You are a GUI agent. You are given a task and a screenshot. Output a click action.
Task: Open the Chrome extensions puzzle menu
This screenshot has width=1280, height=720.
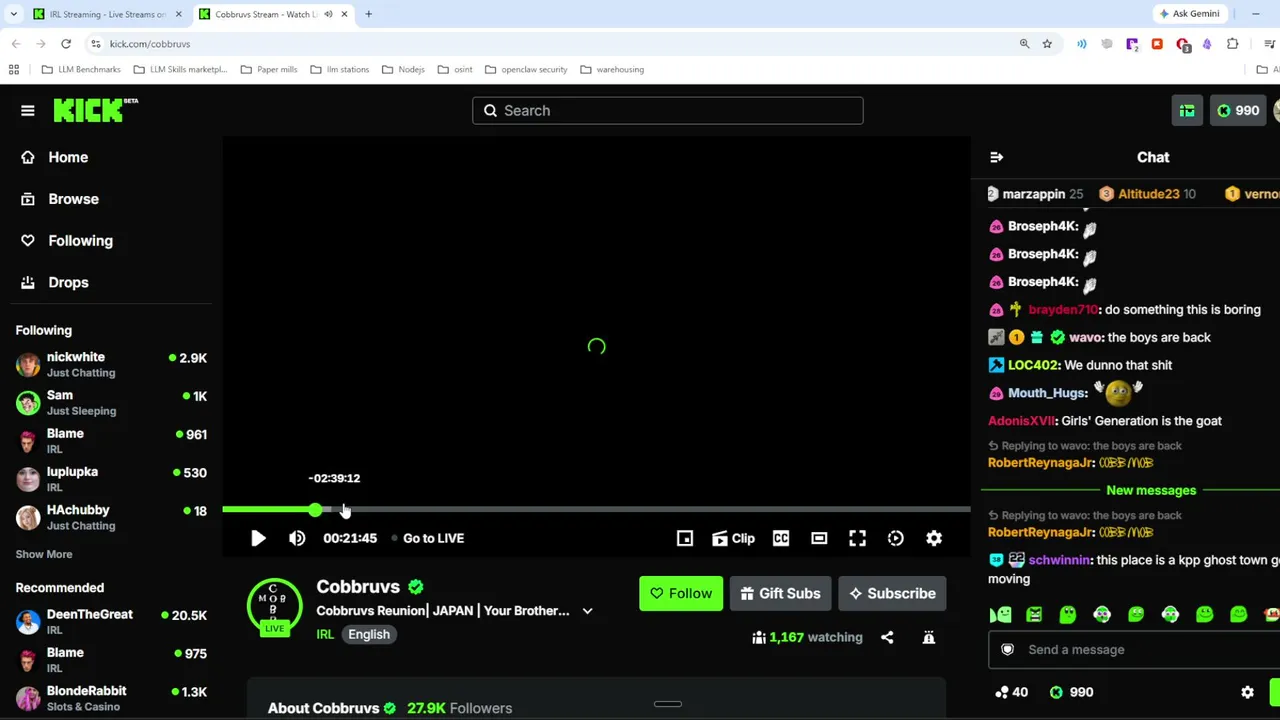coord(1232,44)
